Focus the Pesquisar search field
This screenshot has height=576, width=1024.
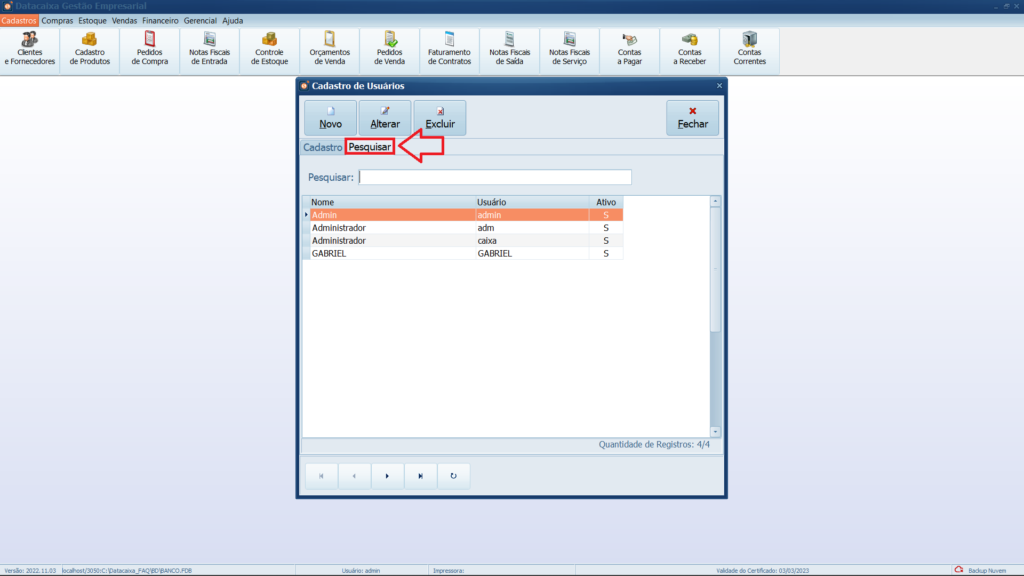pyautogui.click(x=495, y=177)
